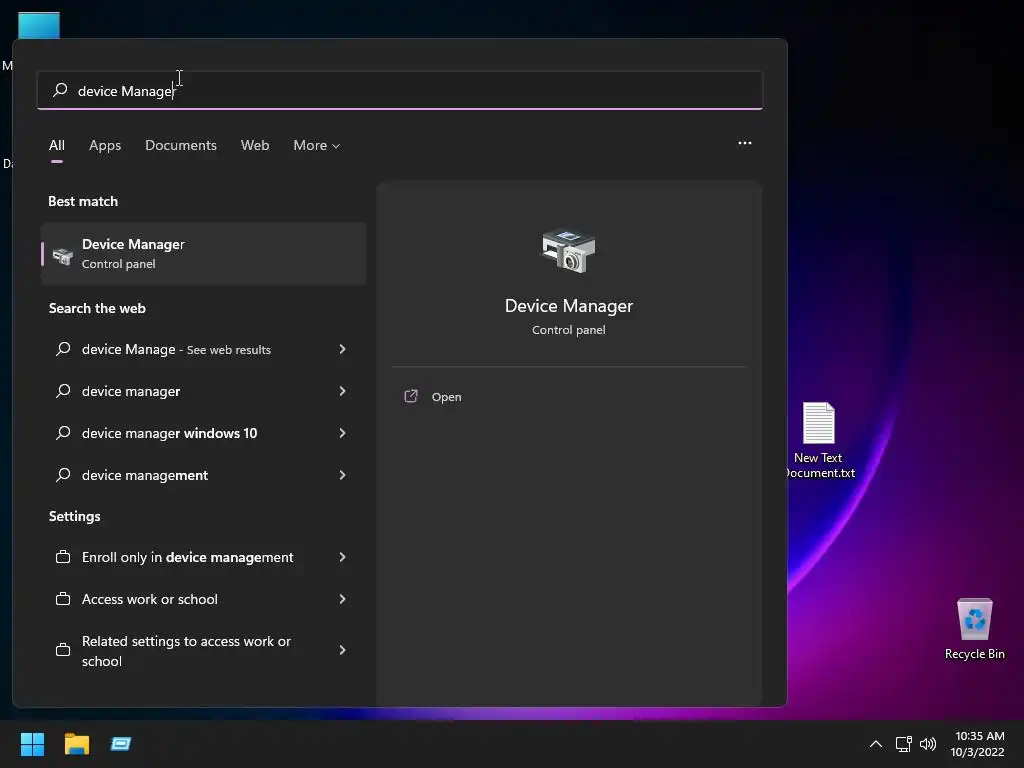Viewport: 1024px width, 768px height.
Task: Click the Windows Start button
Action: tap(32, 744)
